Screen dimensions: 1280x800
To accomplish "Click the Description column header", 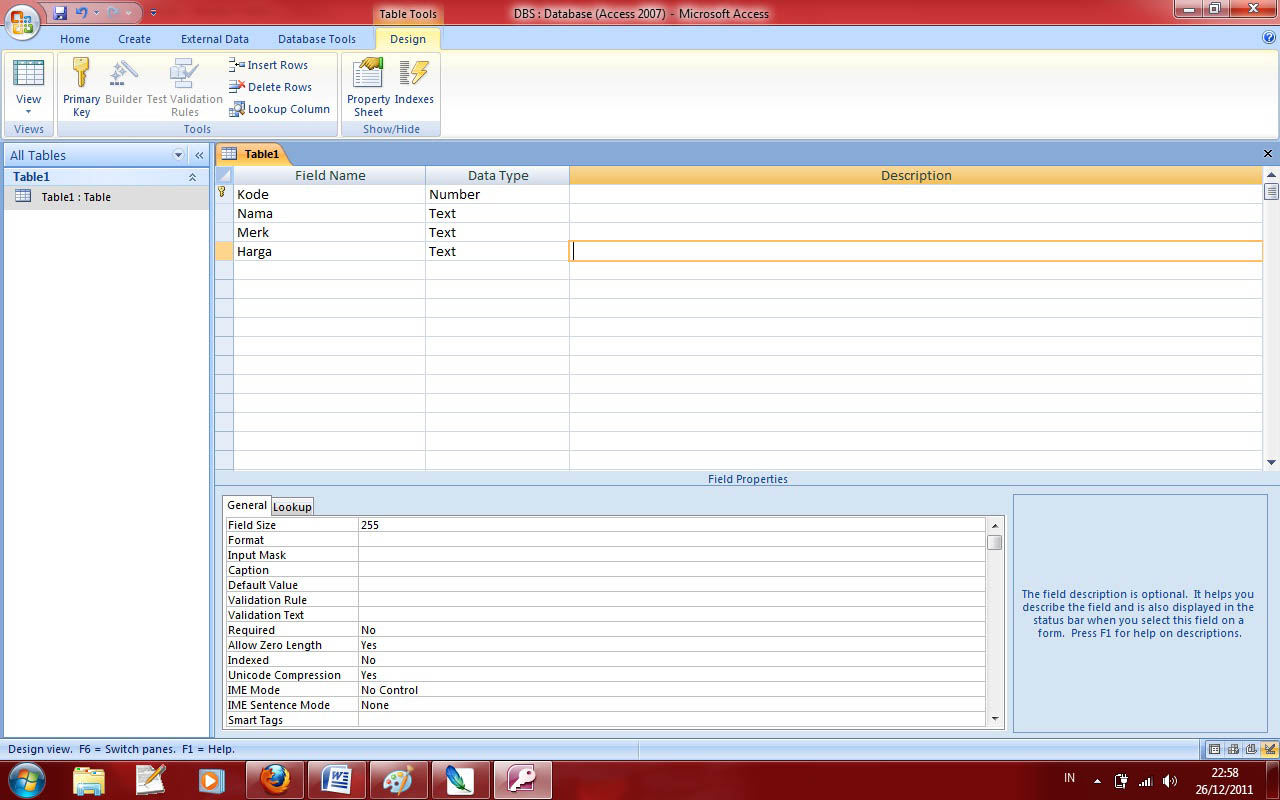I will [916, 175].
